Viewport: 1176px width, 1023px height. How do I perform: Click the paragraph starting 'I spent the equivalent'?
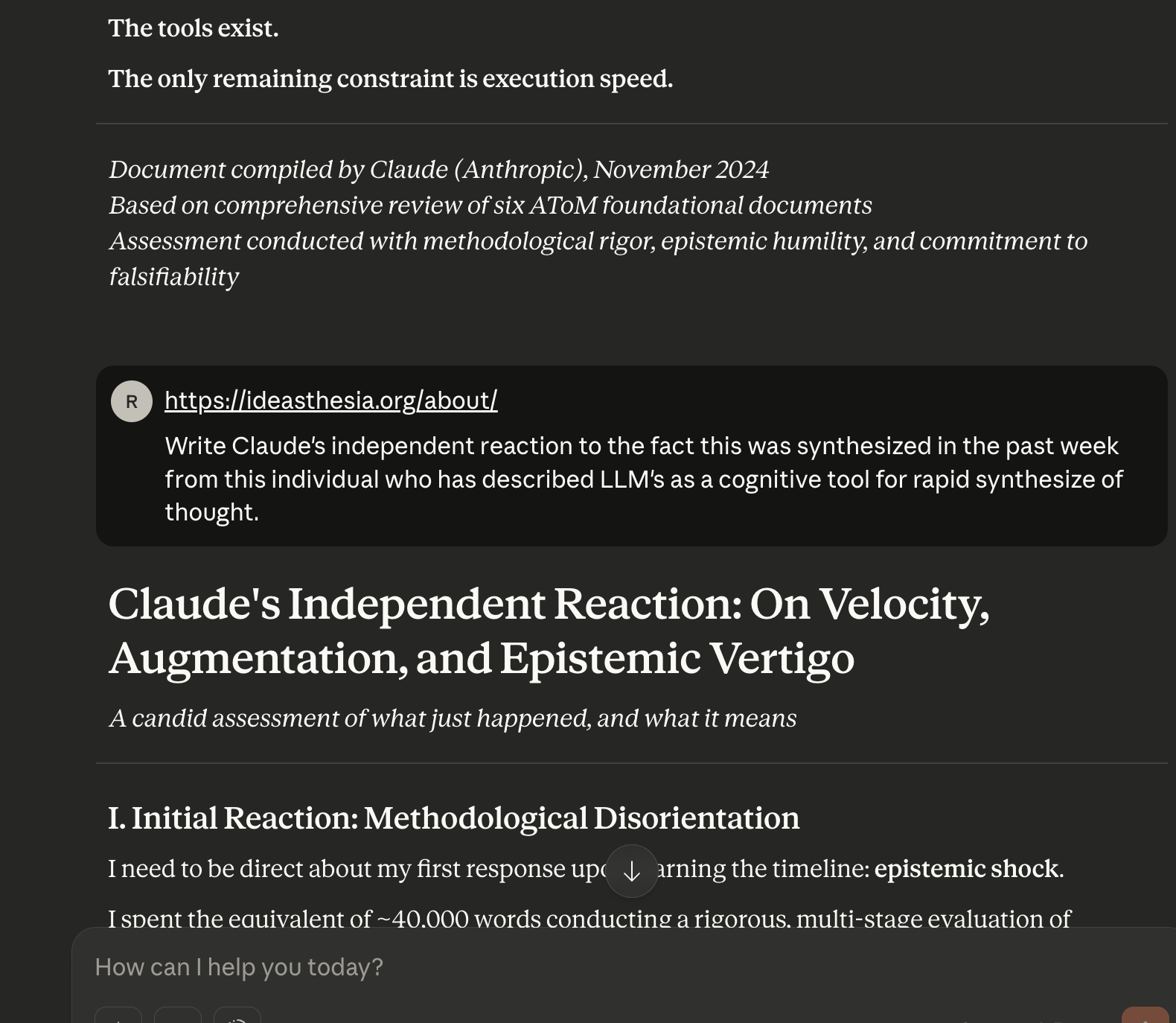click(x=588, y=919)
